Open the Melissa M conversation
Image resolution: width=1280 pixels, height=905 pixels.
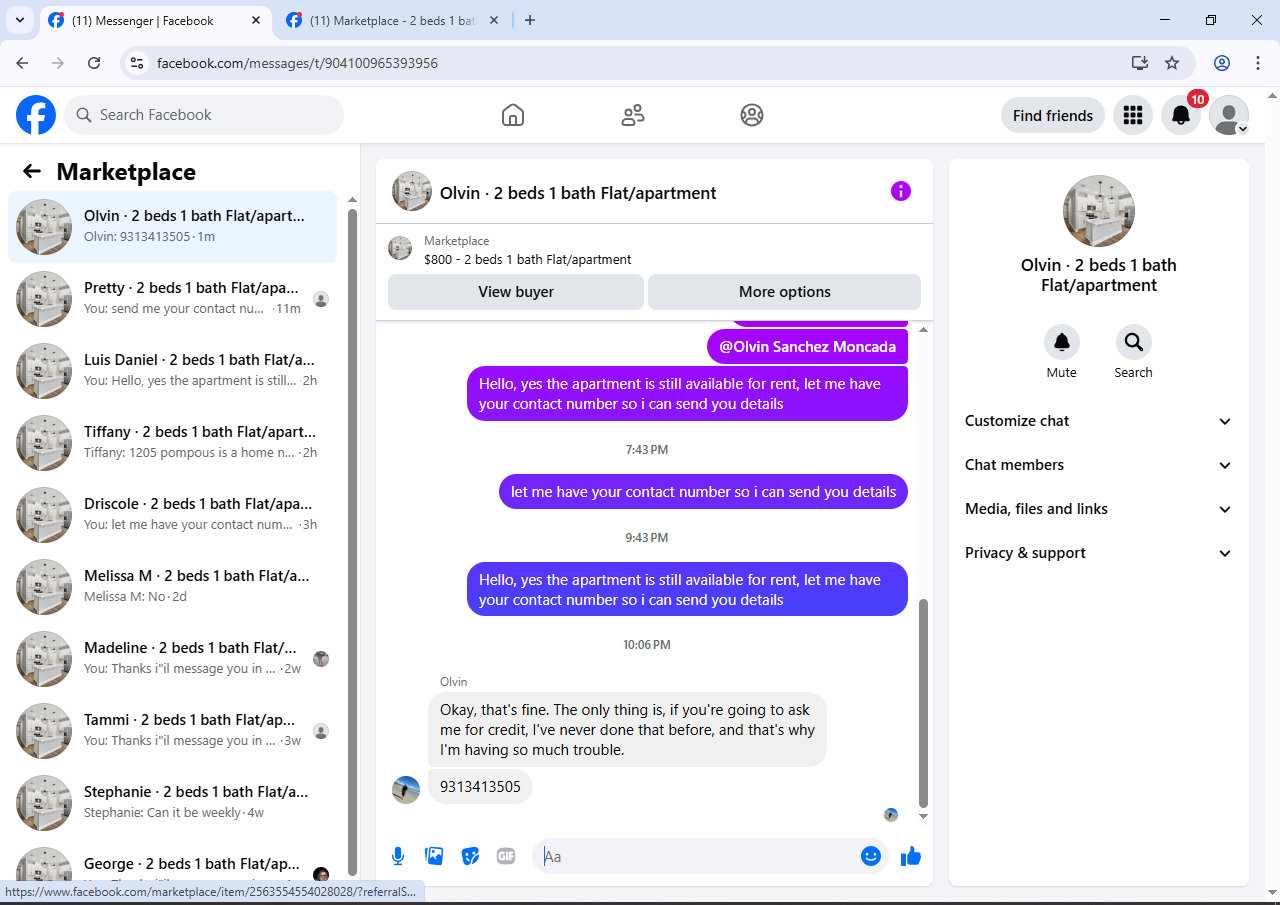coord(173,587)
